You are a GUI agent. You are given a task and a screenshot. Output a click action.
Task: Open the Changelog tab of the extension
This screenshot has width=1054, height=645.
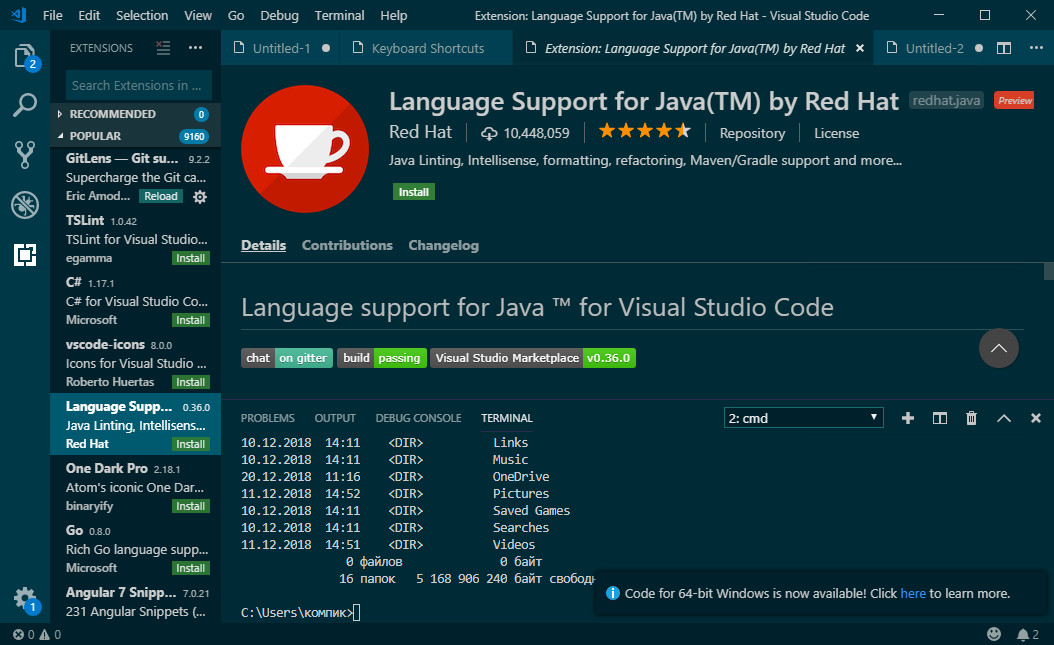click(x=444, y=245)
